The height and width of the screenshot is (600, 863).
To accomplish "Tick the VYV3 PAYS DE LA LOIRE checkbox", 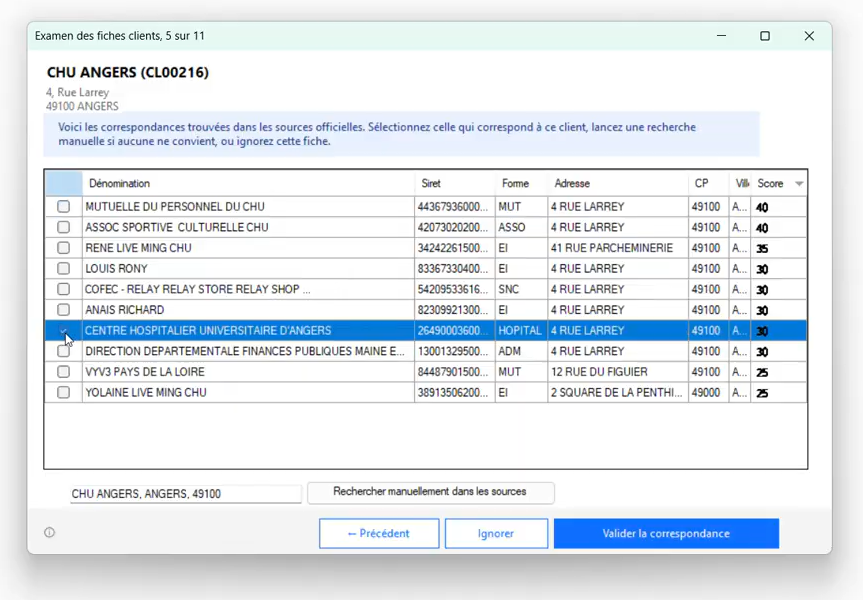I will click(63, 372).
